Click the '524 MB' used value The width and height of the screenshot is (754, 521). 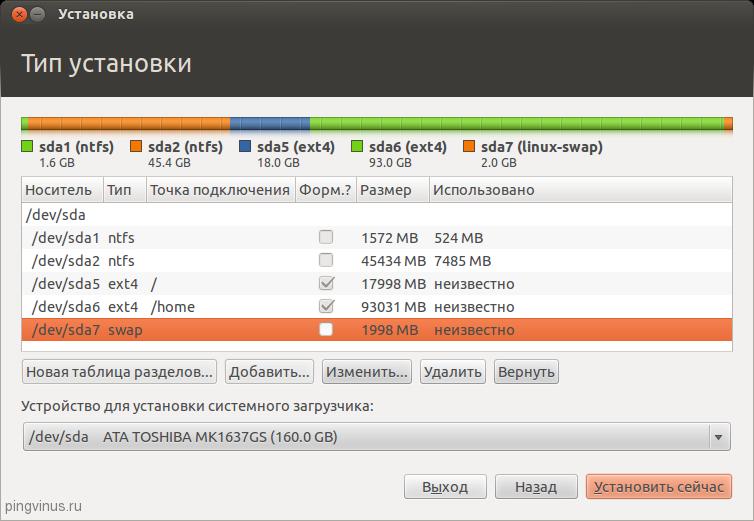pos(459,238)
